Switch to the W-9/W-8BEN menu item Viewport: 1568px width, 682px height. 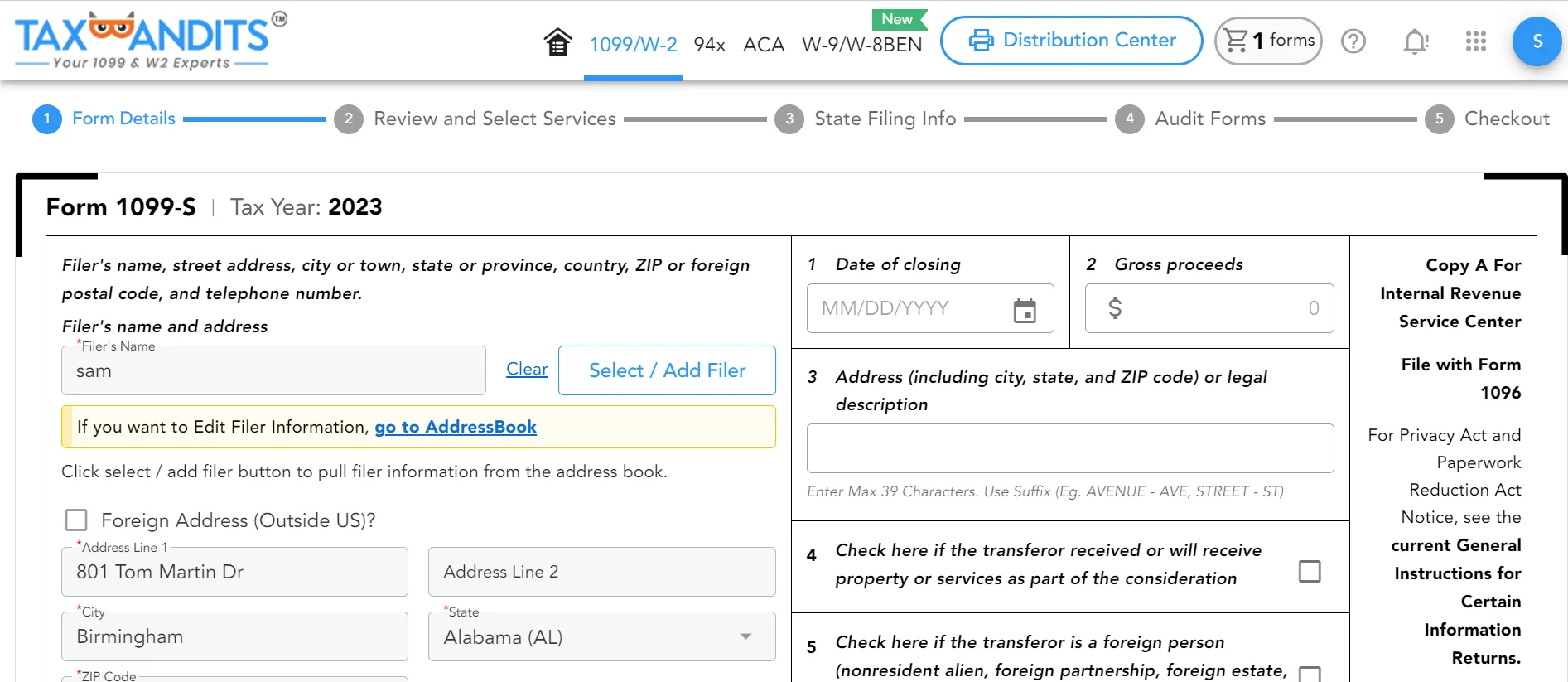(x=861, y=45)
